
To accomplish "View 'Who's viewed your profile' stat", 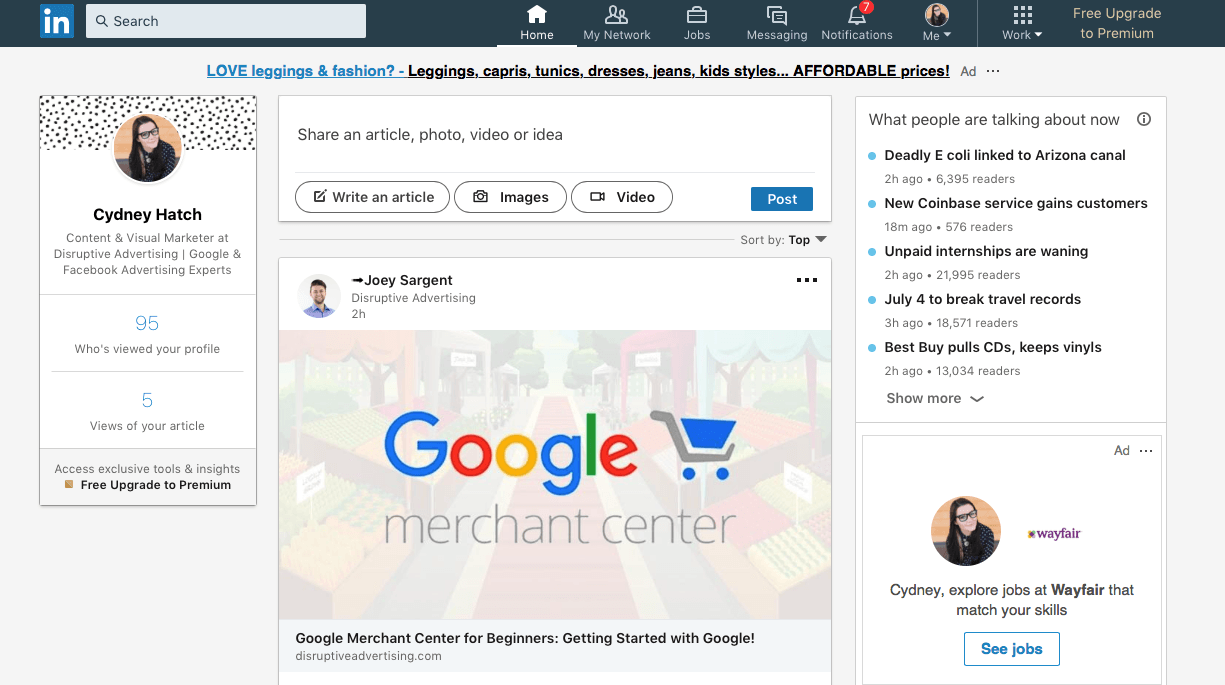I will tap(147, 334).
